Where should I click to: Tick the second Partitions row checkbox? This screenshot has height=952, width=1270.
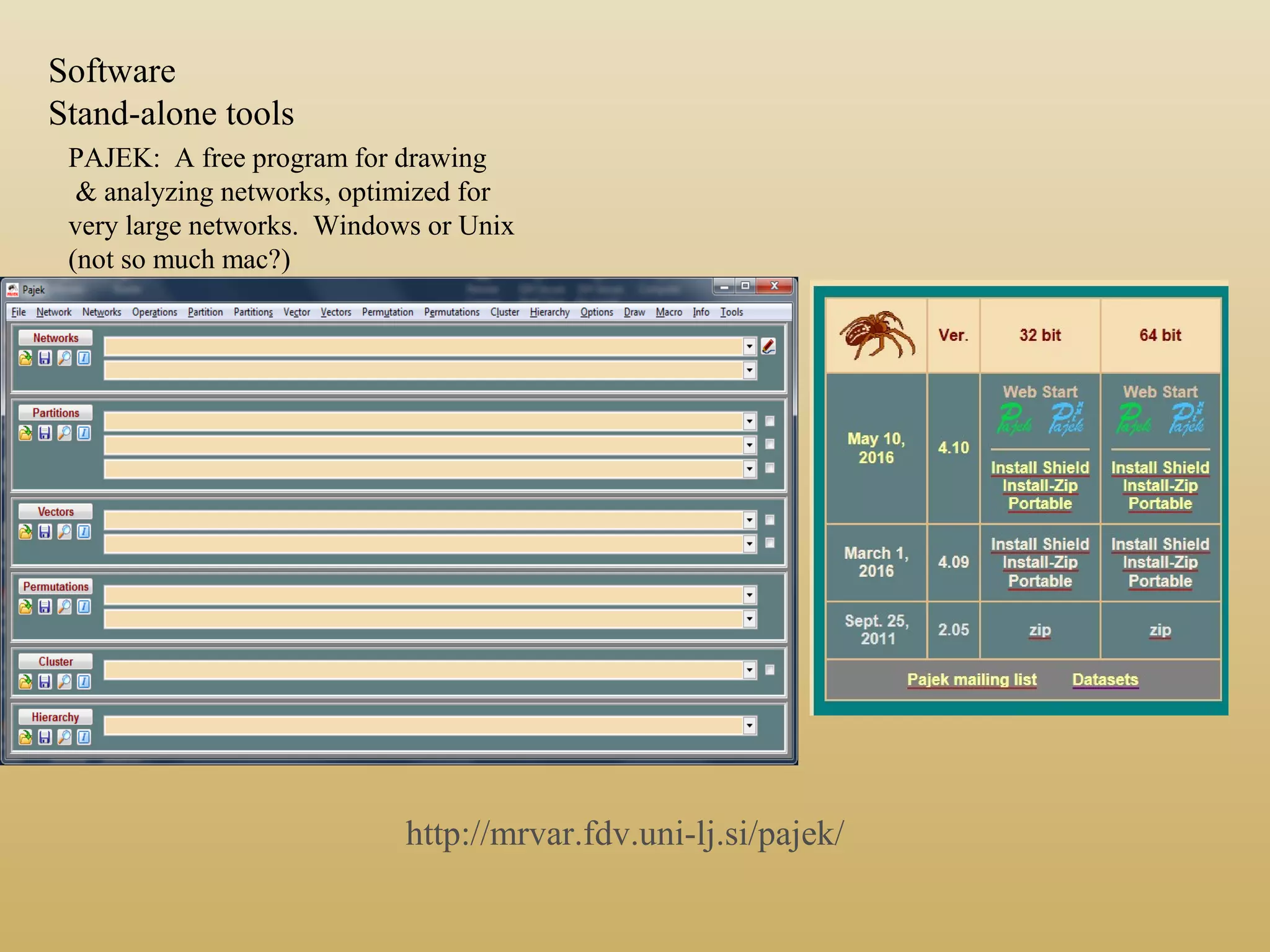770,444
